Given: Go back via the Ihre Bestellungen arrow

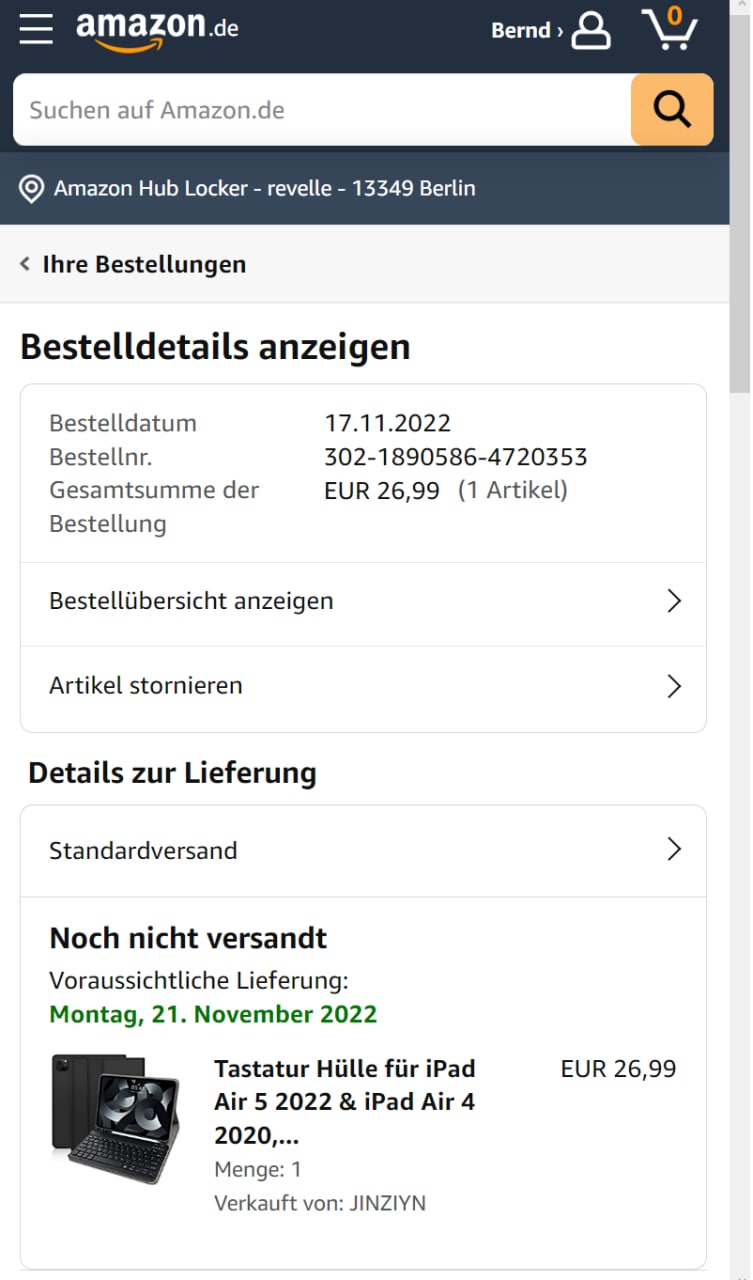Looking at the screenshot, I should pyautogui.click(x=25, y=264).
